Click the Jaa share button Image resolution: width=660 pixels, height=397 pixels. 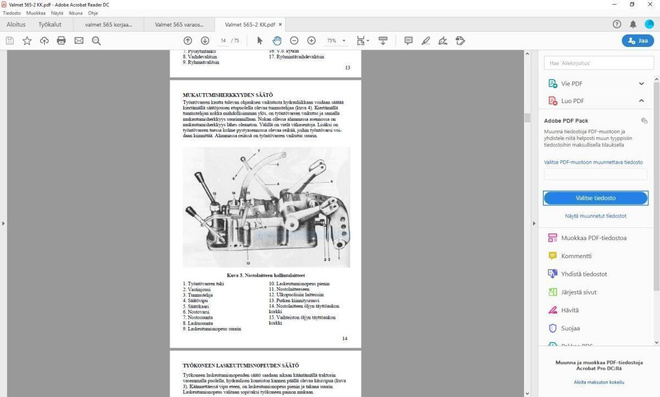(638, 41)
